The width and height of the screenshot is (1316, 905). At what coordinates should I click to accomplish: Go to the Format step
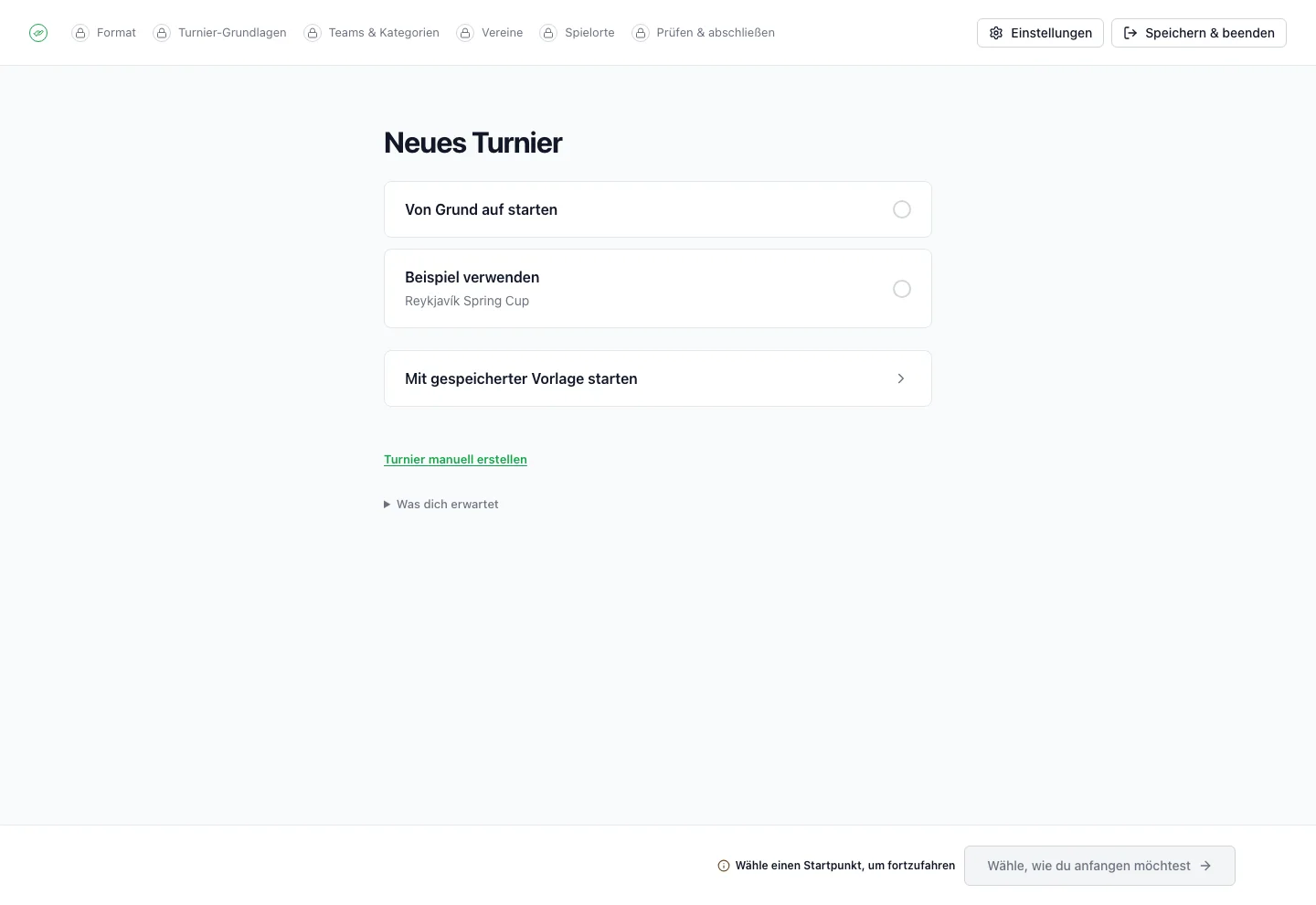pos(104,33)
